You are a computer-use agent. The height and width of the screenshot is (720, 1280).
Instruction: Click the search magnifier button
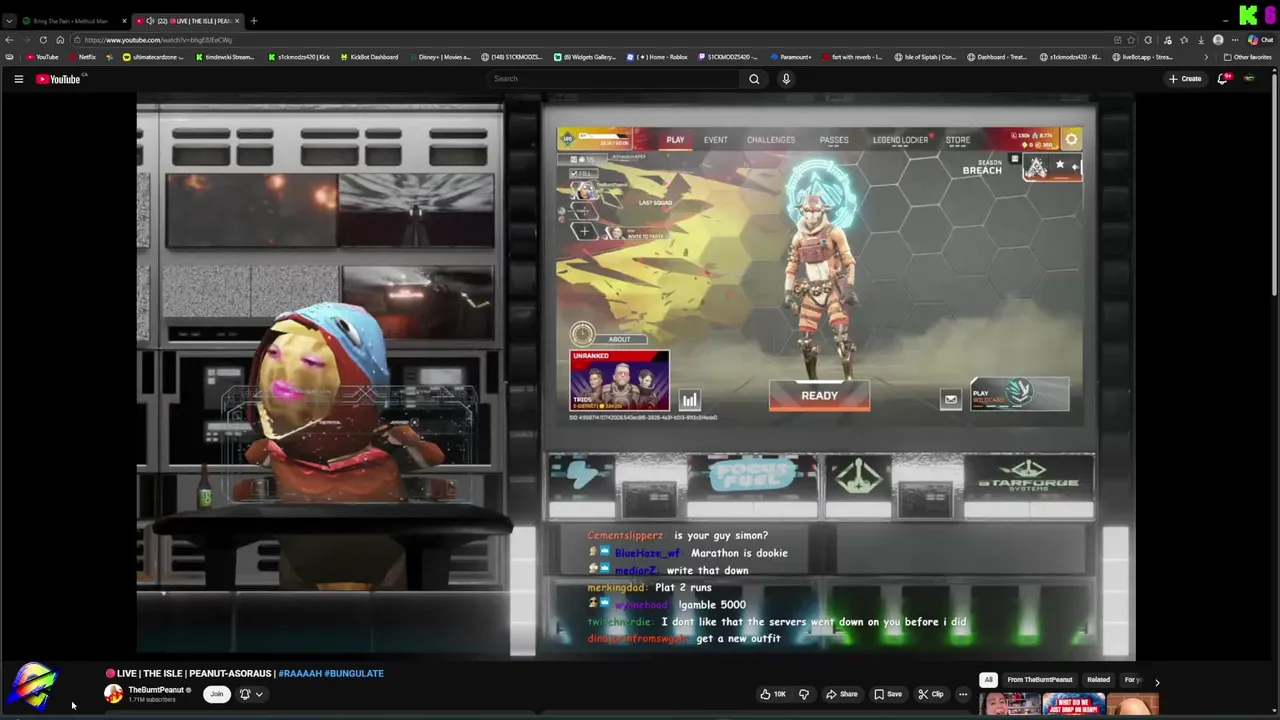754,79
